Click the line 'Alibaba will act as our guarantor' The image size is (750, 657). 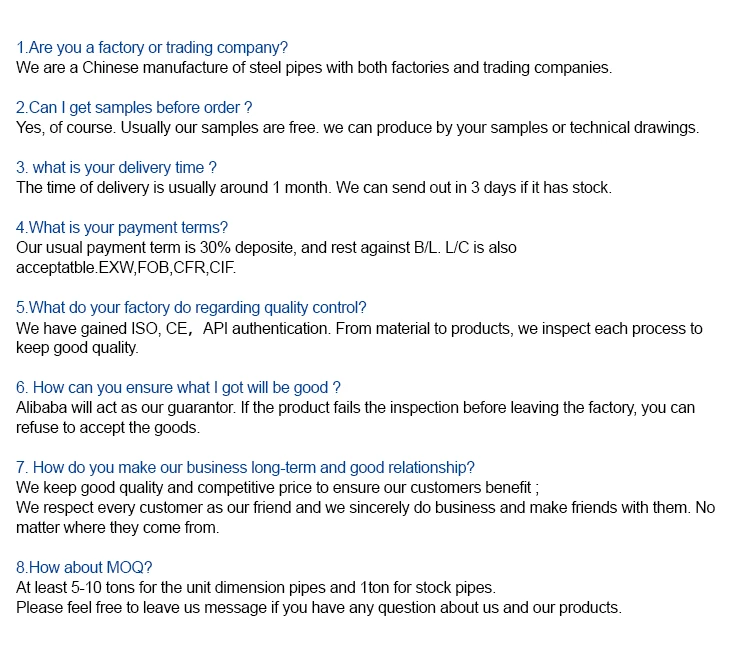tap(355, 408)
